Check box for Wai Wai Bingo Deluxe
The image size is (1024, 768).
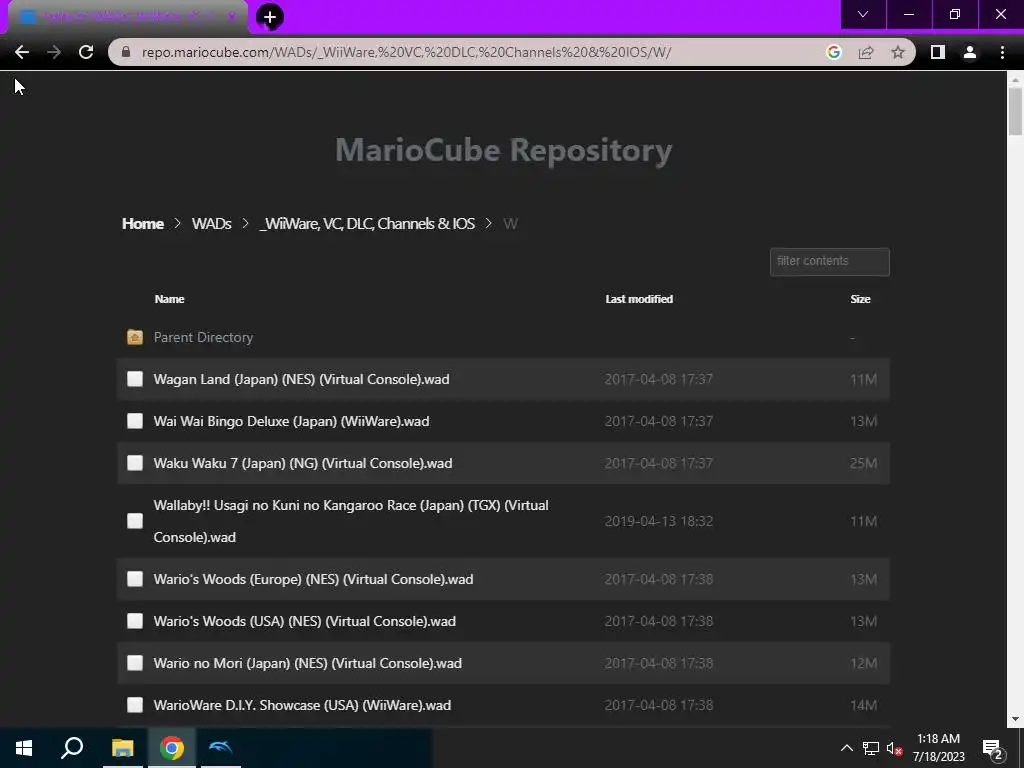coord(135,421)
